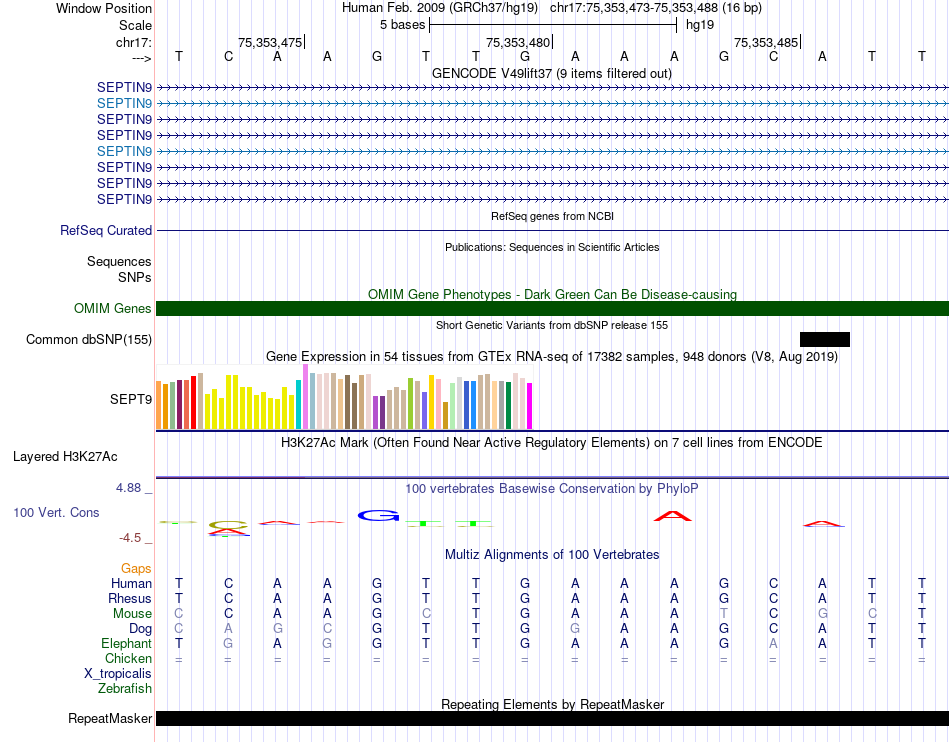Screen dimensions: 950x742
Task: Open 100 vertebrates Basewise Conservation by PhyloP title
Action: click(552, 488)
